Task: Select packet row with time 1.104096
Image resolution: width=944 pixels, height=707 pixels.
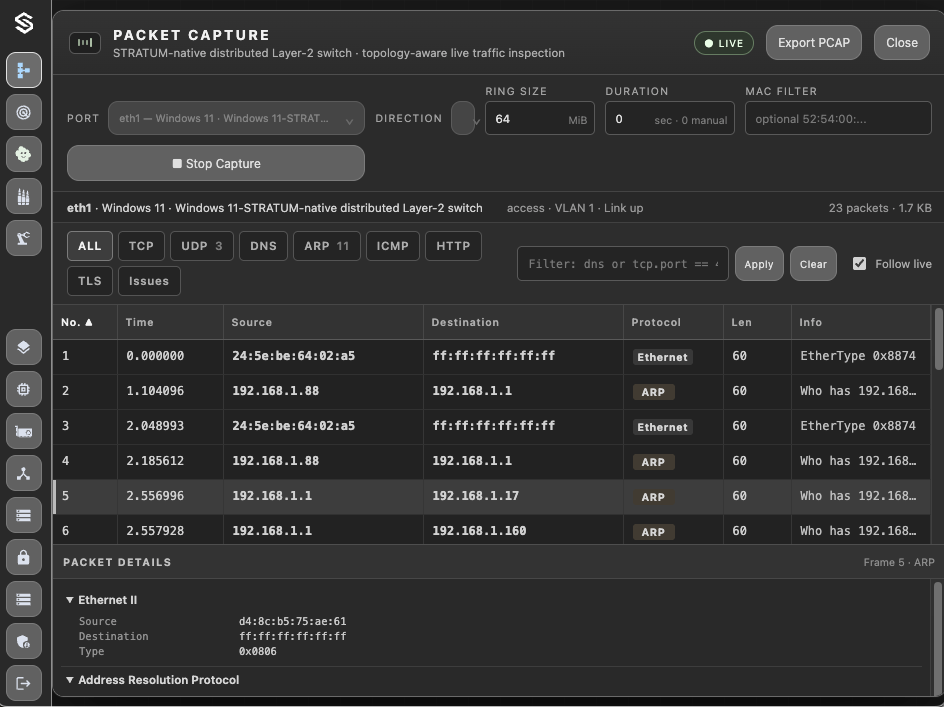Action: pos(492,391)
